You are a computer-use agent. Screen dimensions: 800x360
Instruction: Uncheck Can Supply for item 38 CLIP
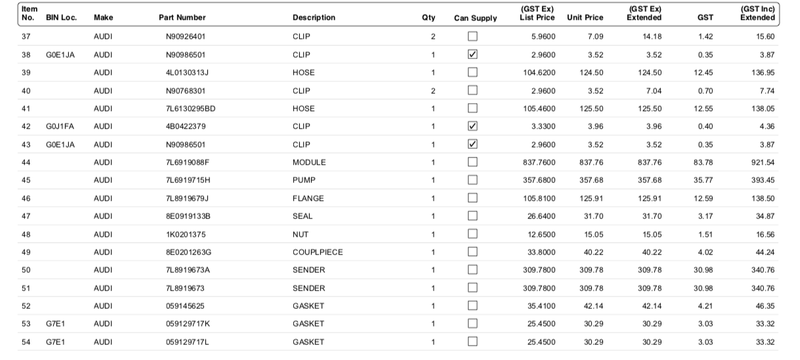click(473, 54)
